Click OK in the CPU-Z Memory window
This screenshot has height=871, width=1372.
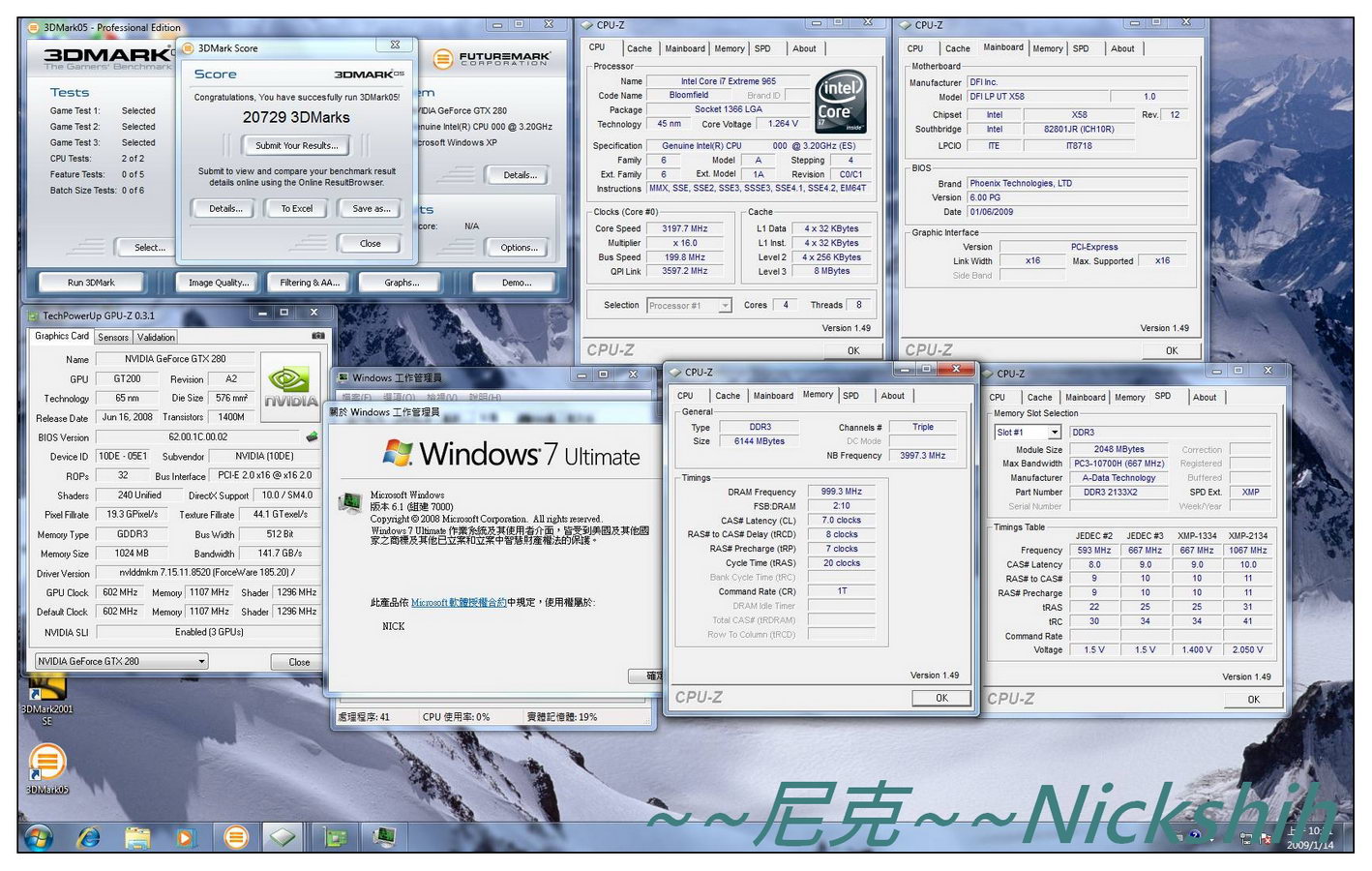(941, 698)
